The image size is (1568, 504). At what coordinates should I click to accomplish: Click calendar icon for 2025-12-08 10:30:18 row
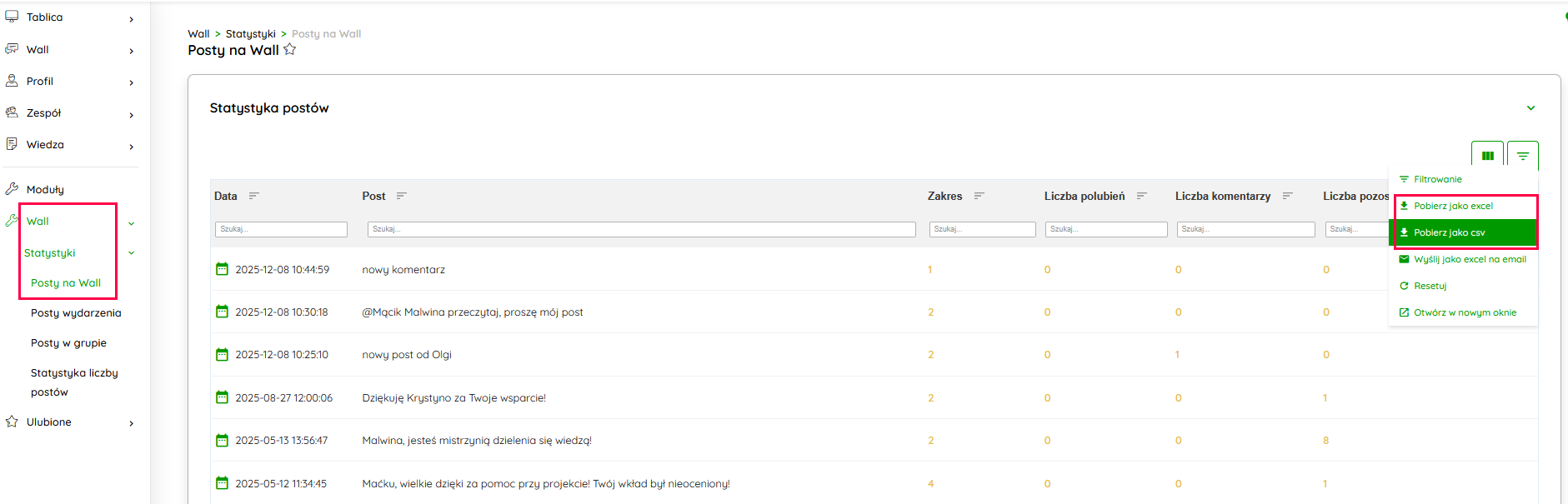point(222,312)
